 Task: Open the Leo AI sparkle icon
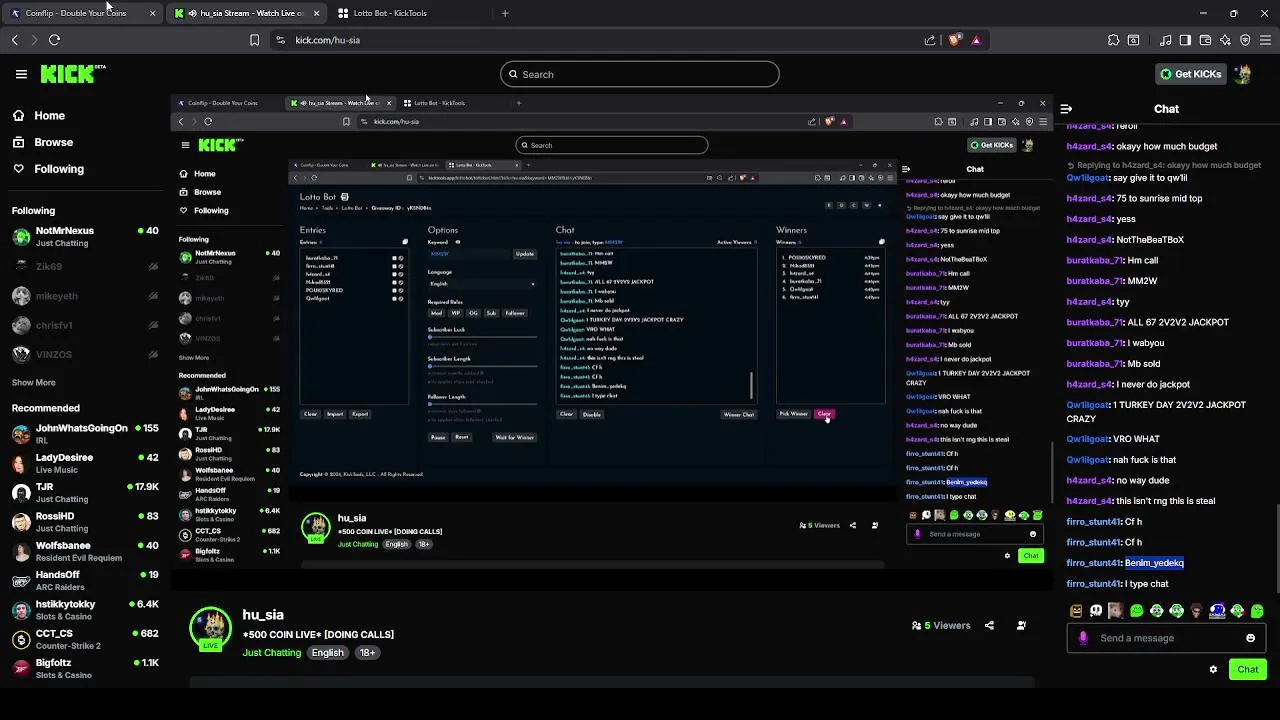[1225, 40]
